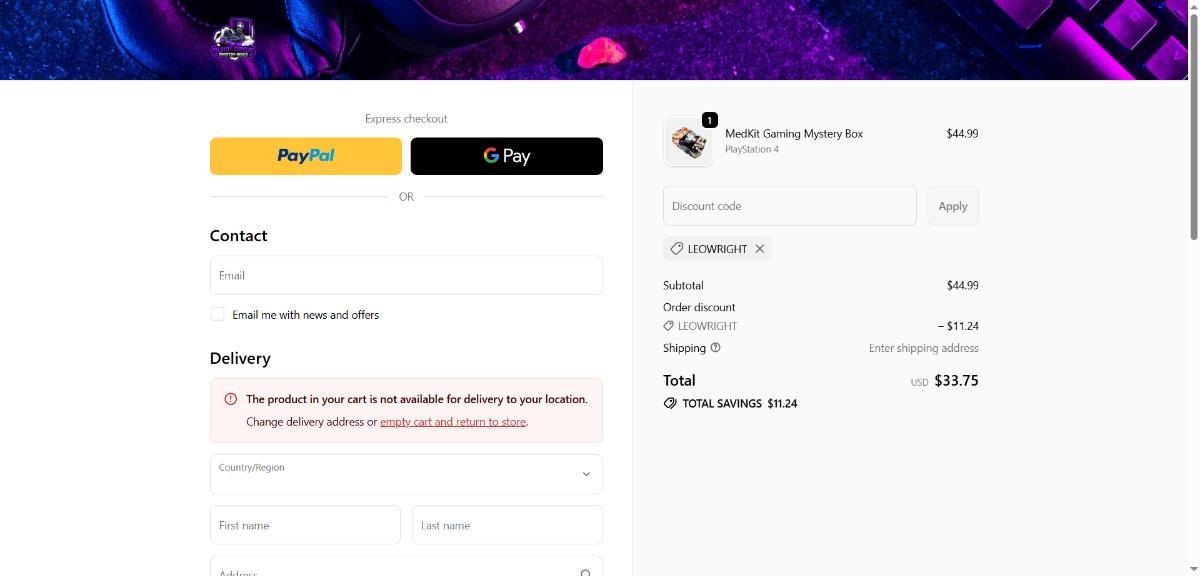This screenshot has width=1200, height=576.
Task: Enable email me with news and offers
Action: [x=217, y=314]
